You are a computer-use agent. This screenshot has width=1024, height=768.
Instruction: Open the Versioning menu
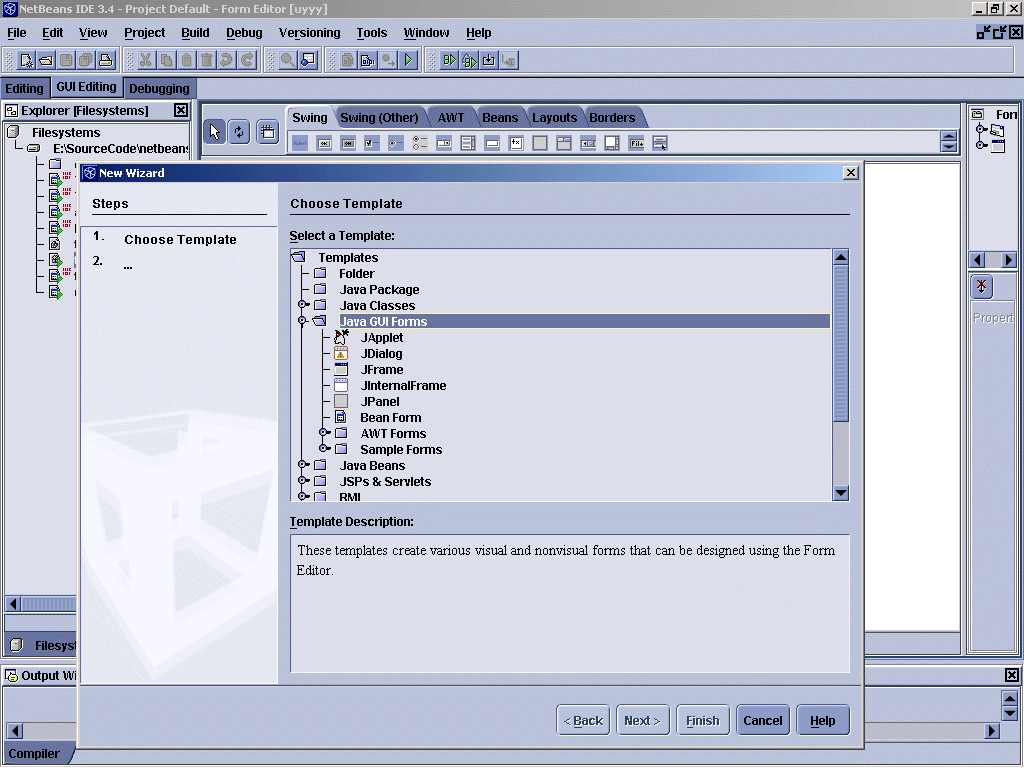click(310, 33)
